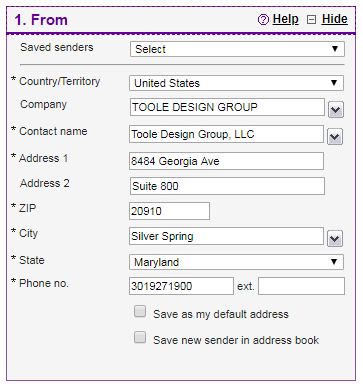The width and height of the screenshot is (363, 387).
Task: Click the Help question mark icon
Action: click(263, 20)
